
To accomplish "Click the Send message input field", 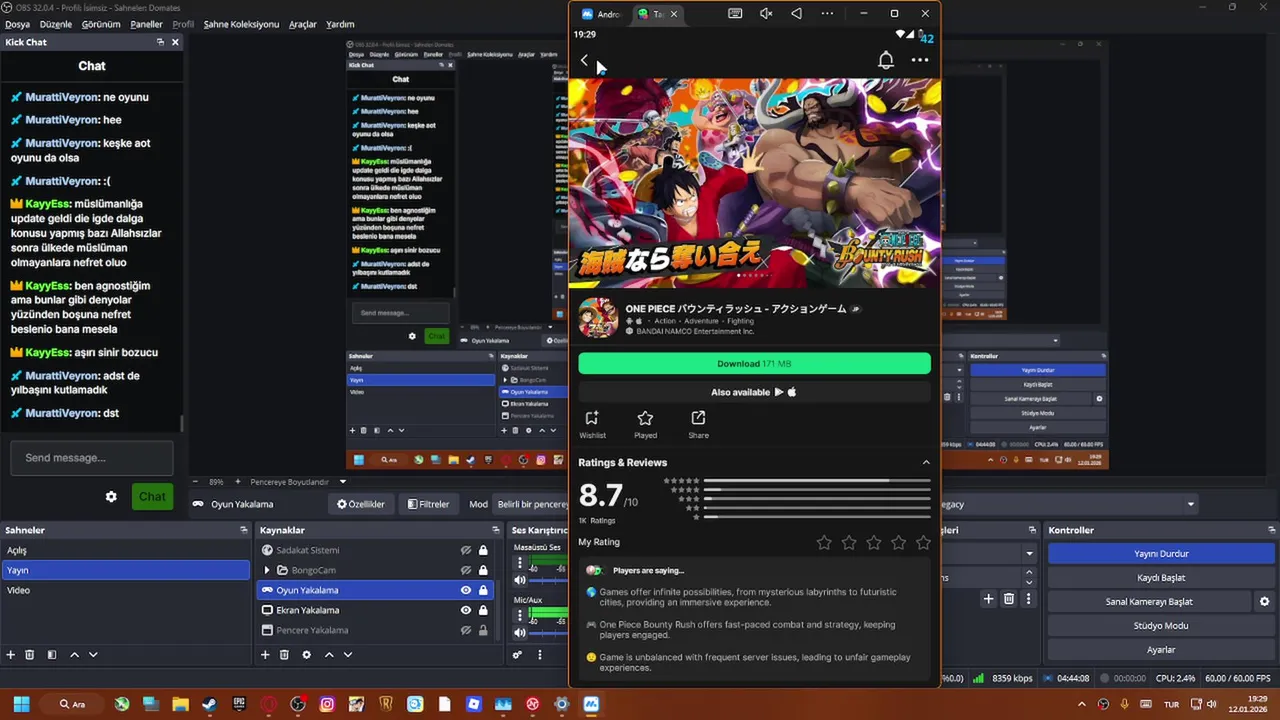I will (x=92, y=458).
